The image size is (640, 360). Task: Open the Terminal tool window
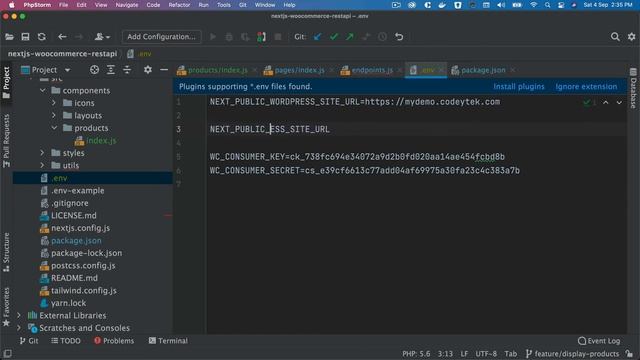(x=168, y=340)
